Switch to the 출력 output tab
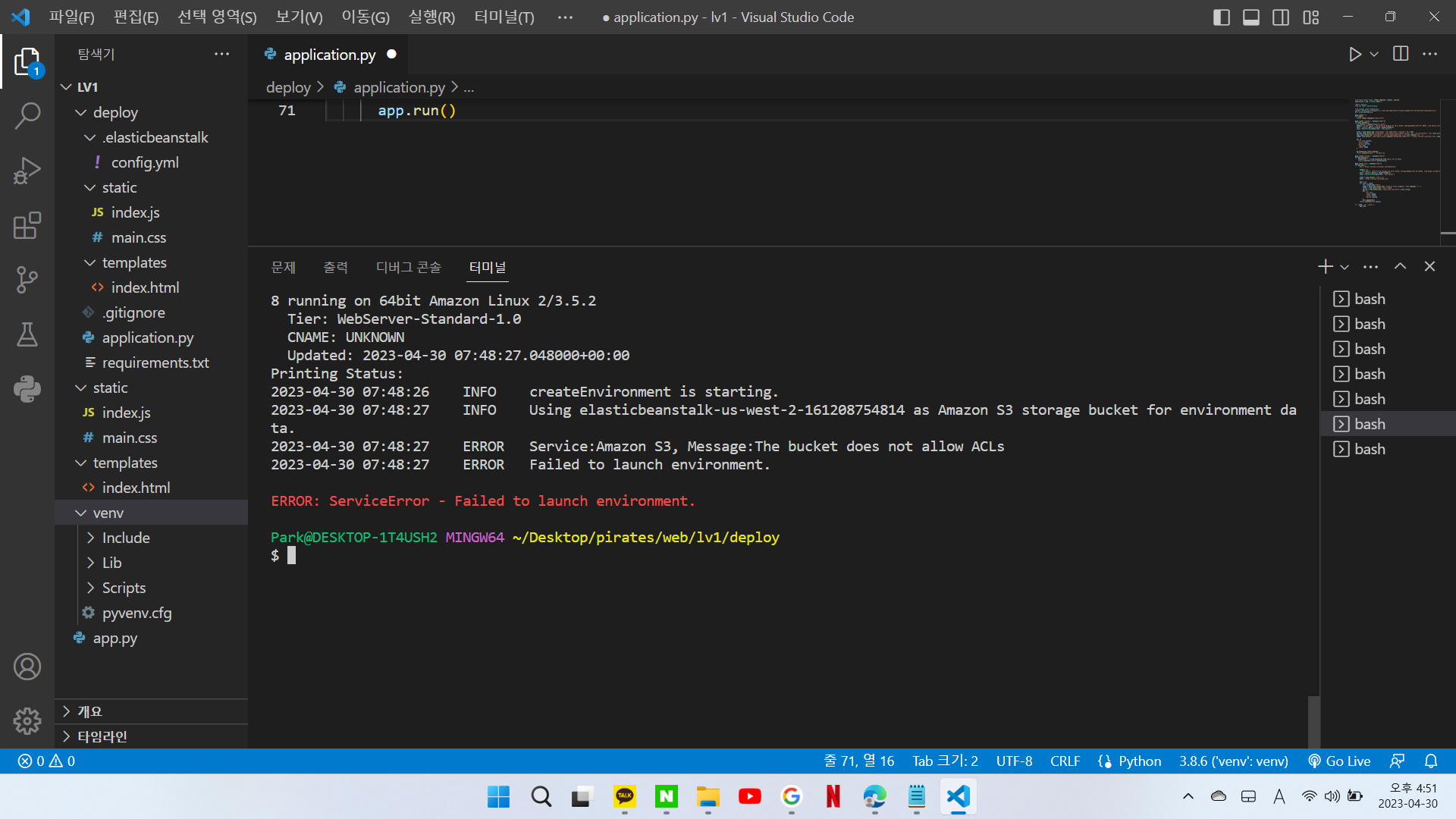This screenshot has height=819, width=1456. tap(335, 267)
